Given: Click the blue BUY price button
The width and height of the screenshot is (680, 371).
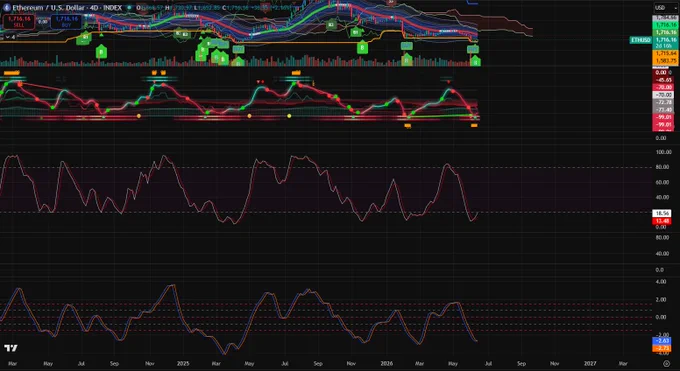Looking at the screenshot, I should (x=66, y=22).
